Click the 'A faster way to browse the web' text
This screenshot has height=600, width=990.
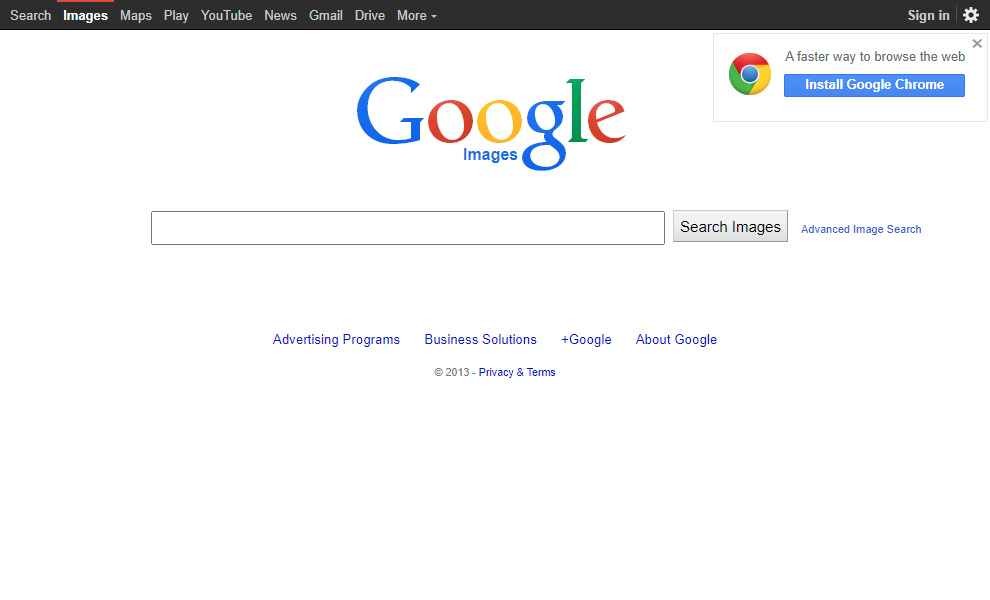[875, 57]
